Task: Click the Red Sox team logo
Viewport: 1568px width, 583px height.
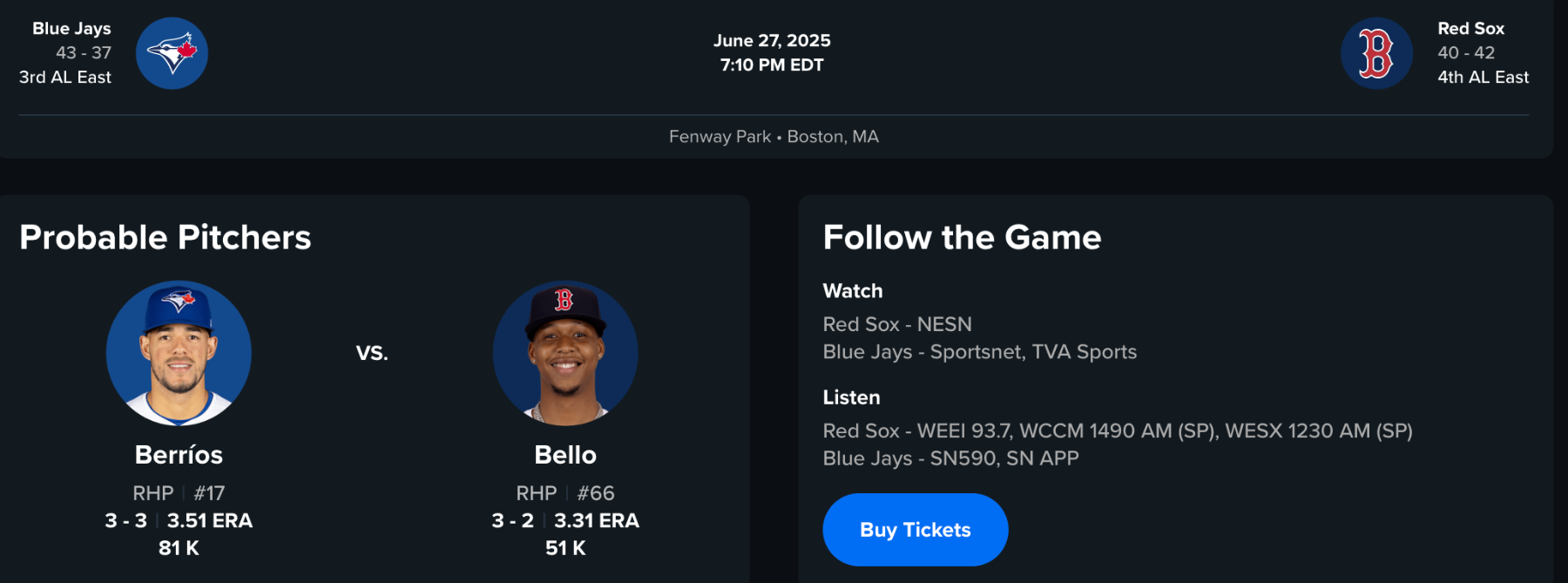Action: 1376,53
